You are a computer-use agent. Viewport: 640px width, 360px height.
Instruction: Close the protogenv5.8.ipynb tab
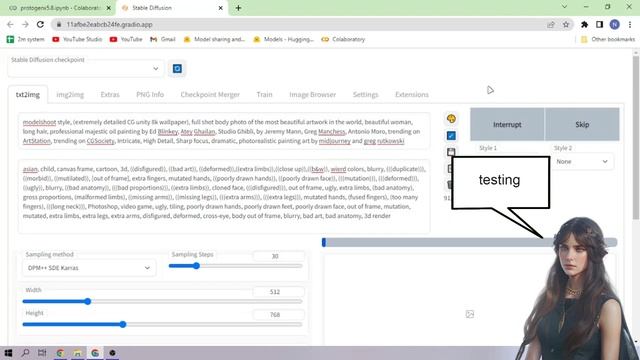coord(109,8)
